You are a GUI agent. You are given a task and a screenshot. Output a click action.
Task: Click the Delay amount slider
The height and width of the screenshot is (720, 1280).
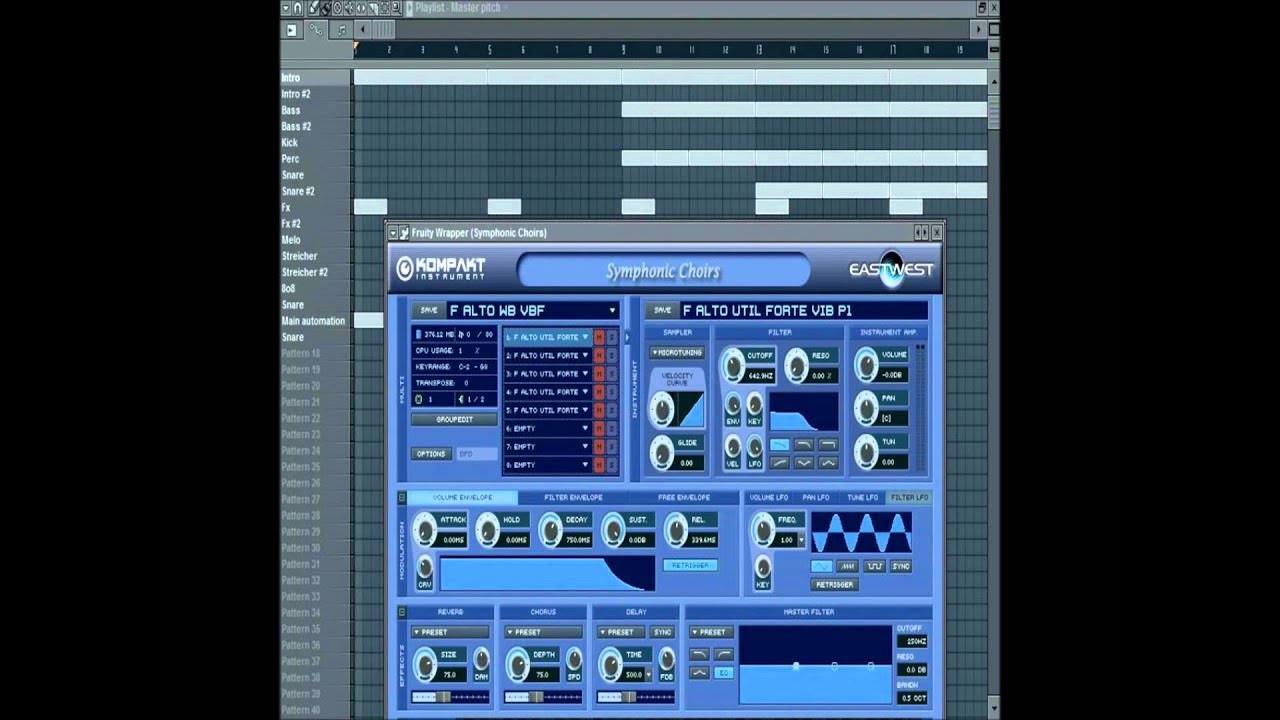coord(636,697)
